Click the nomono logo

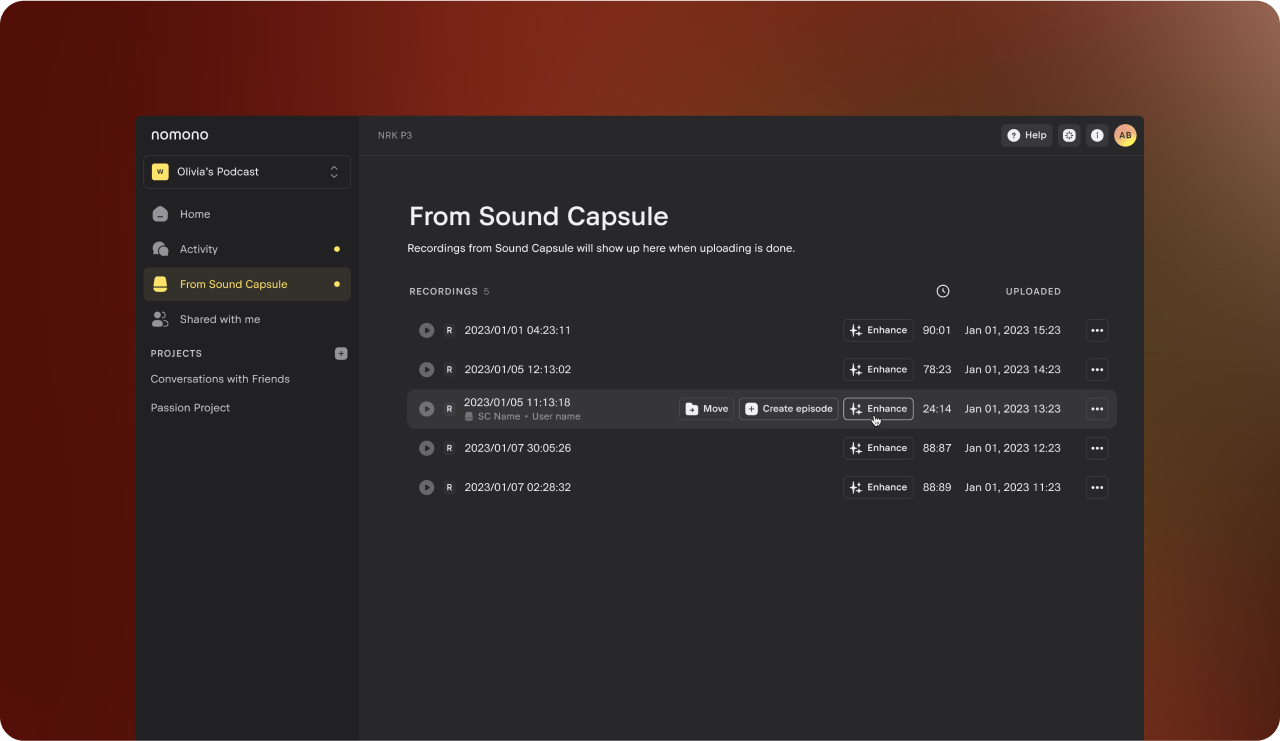(180, 135)
